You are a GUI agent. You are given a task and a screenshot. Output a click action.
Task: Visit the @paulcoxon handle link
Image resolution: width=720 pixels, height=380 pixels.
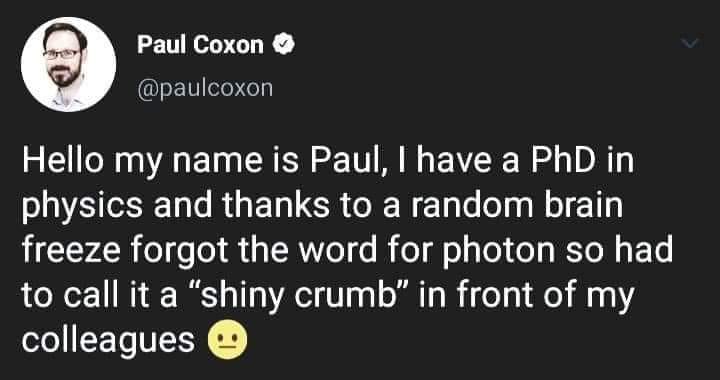click(x=205, y=88)
